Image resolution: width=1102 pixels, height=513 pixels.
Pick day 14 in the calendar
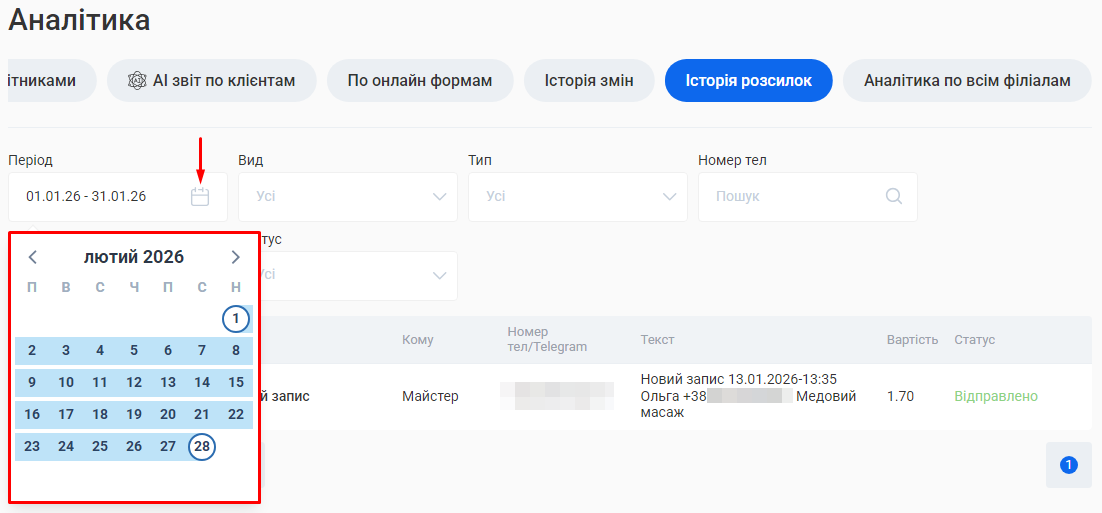tap(202, 382)
